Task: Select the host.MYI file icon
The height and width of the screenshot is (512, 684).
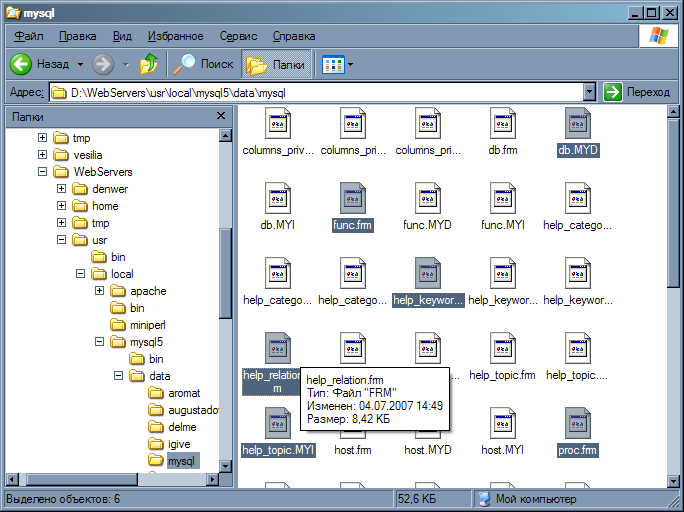Action: [x=503, y=423]
